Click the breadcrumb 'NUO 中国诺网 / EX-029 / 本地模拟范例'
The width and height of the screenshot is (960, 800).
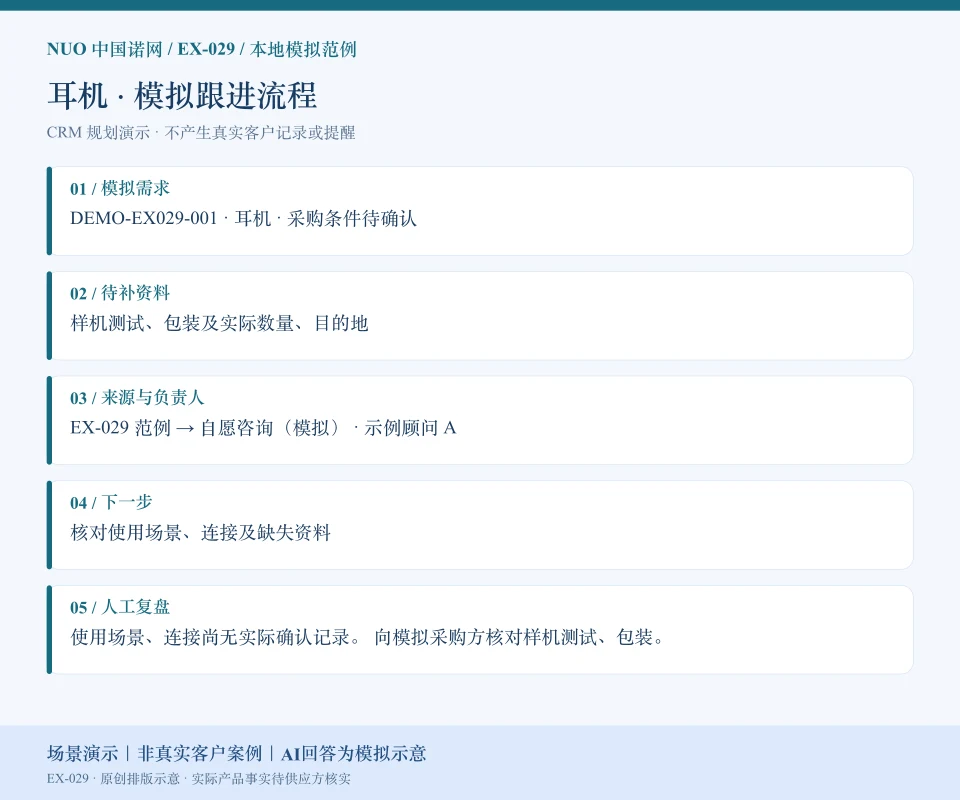(201, 49)
